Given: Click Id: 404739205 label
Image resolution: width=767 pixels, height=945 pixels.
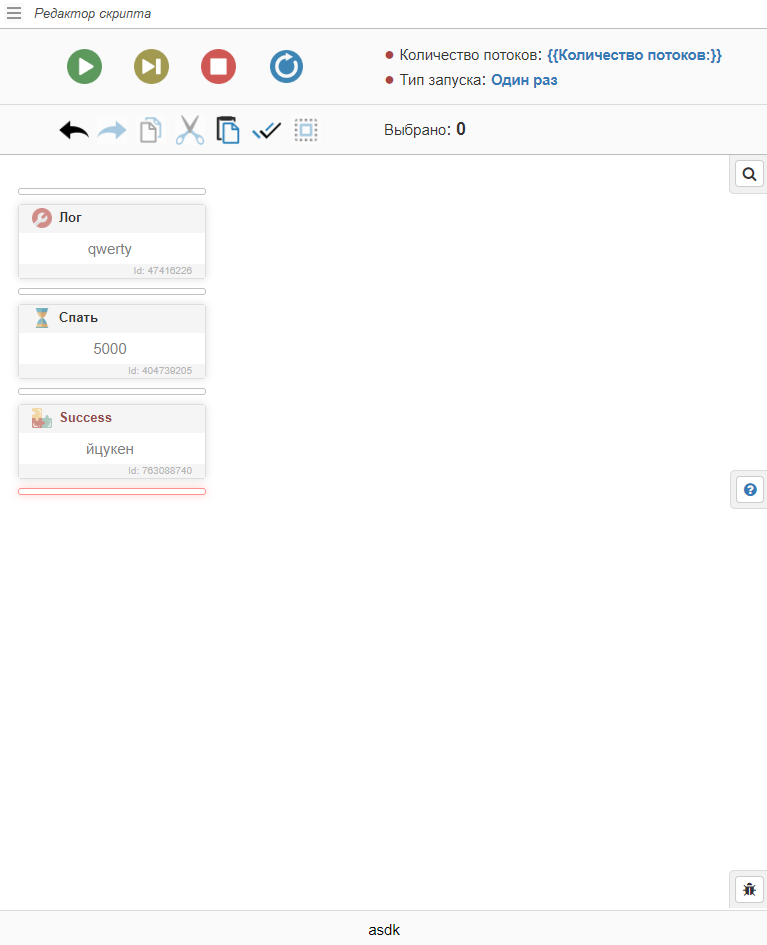Looking at the screenshot, I should [x=160, y=371].
